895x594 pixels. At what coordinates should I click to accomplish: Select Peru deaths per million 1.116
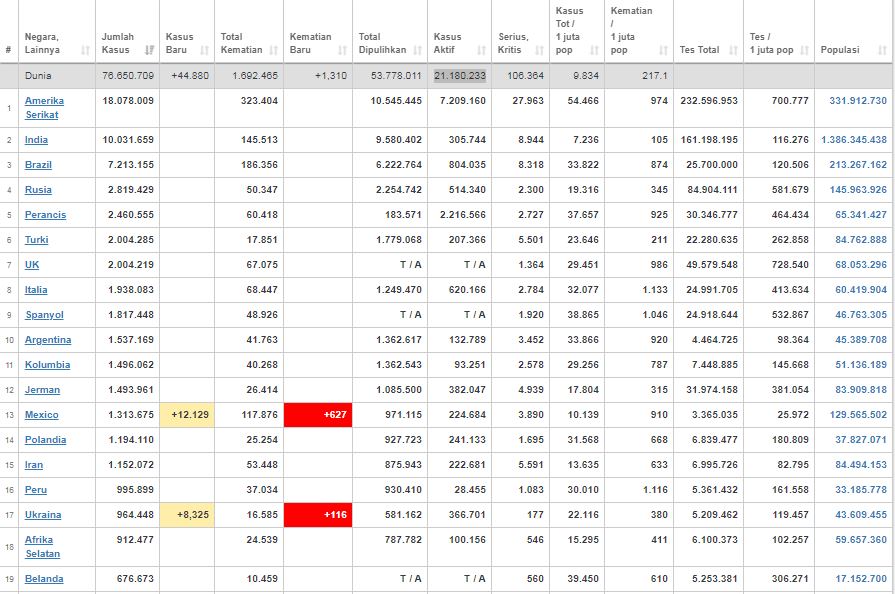click(655, 490)
